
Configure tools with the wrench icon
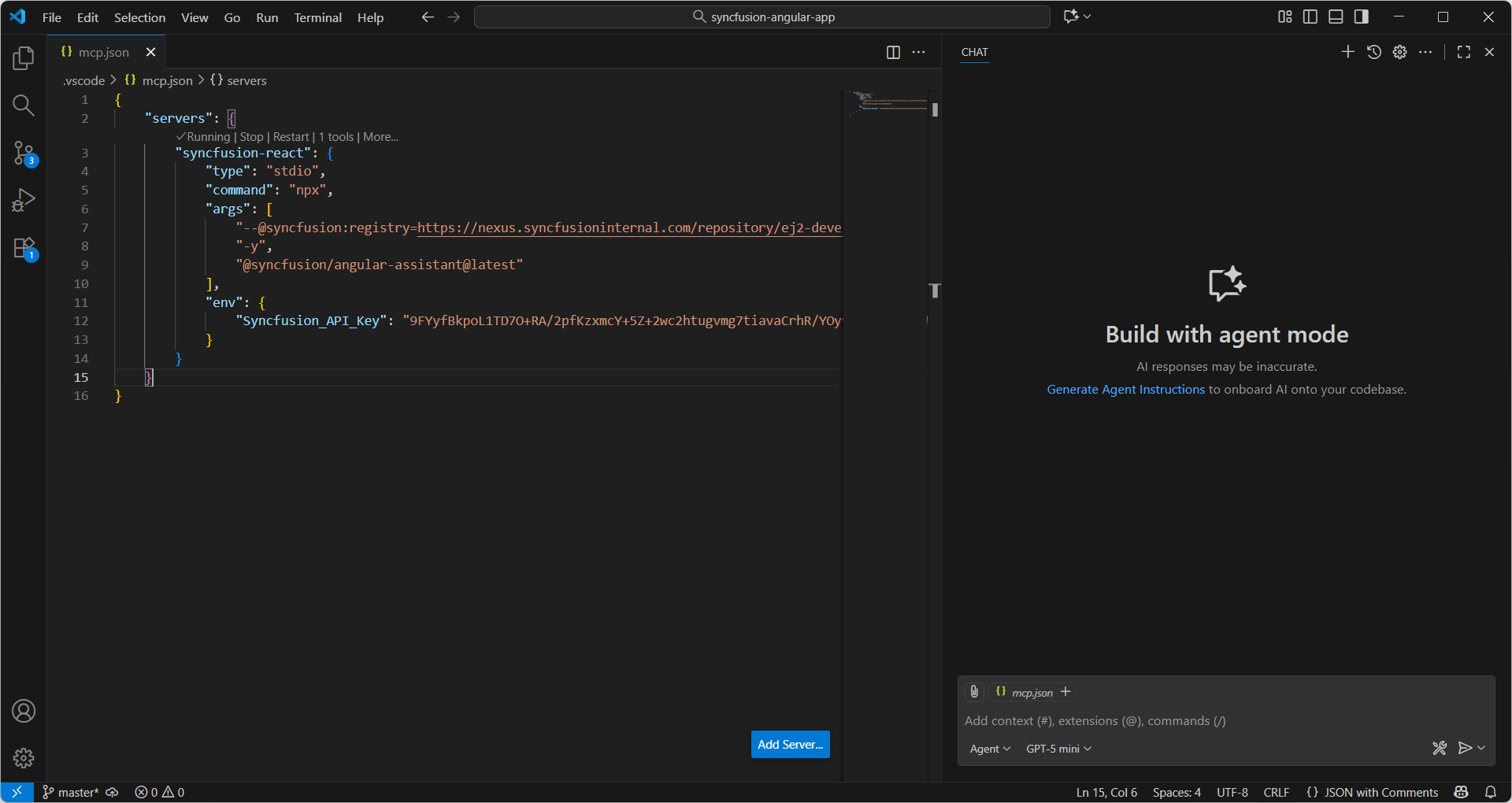point(1441,748)
